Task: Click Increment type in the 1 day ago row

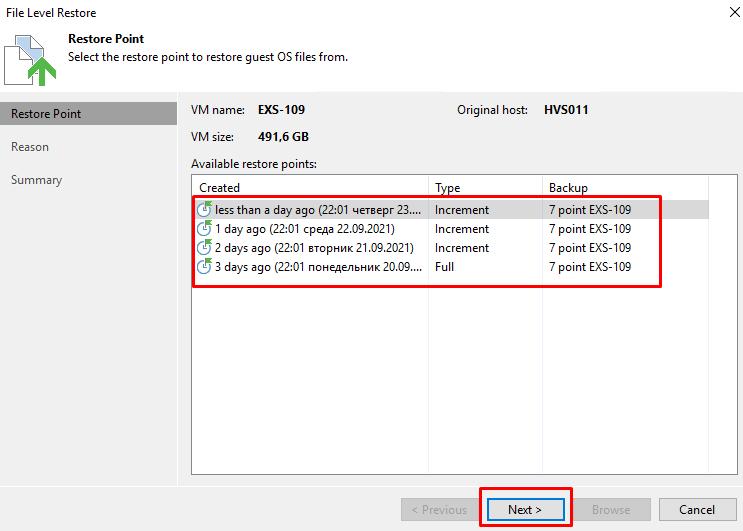Action: pos(462,229)
